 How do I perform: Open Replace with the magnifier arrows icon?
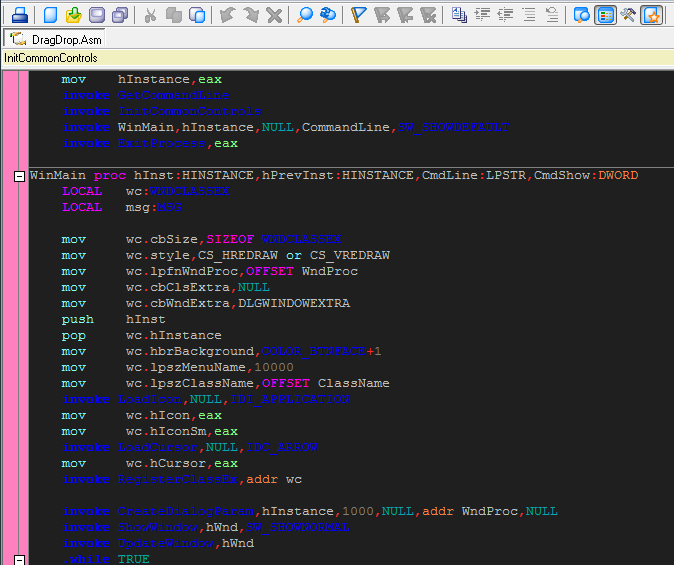[x=328, y=15]
